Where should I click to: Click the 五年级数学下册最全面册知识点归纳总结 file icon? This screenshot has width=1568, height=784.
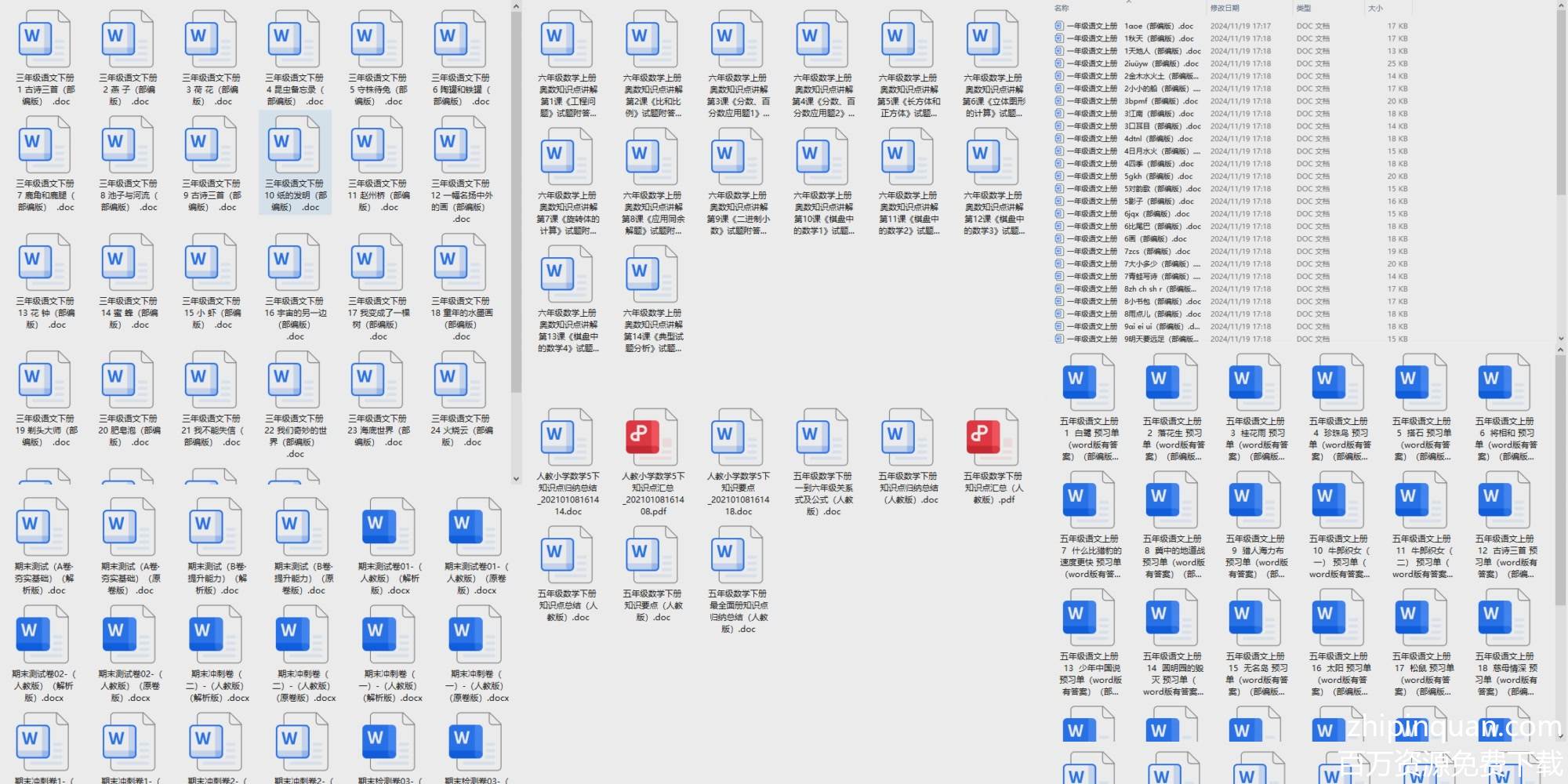pyautogui.click(x=737, y=555)
